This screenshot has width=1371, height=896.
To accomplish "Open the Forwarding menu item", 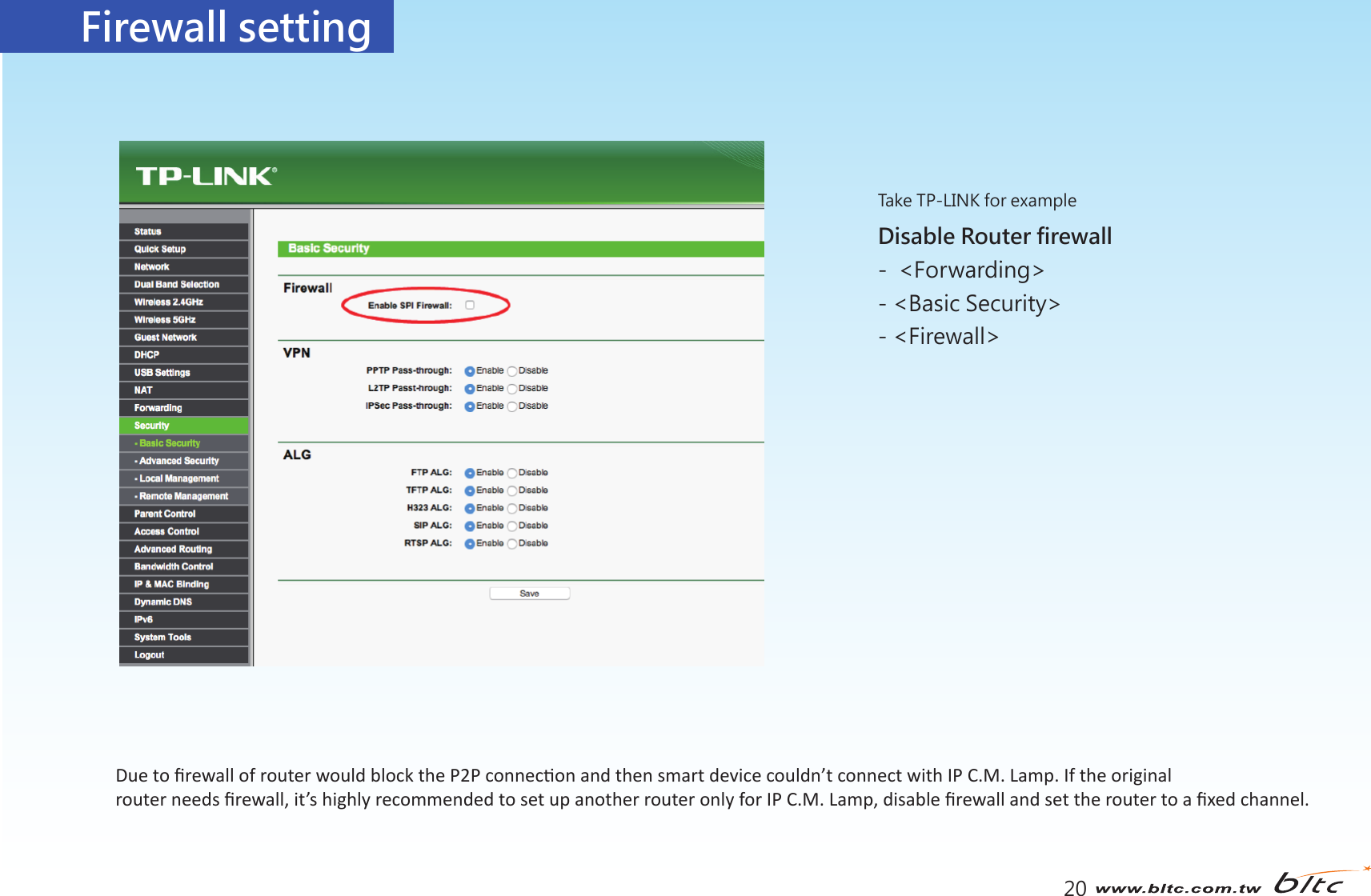I will 184,407.
